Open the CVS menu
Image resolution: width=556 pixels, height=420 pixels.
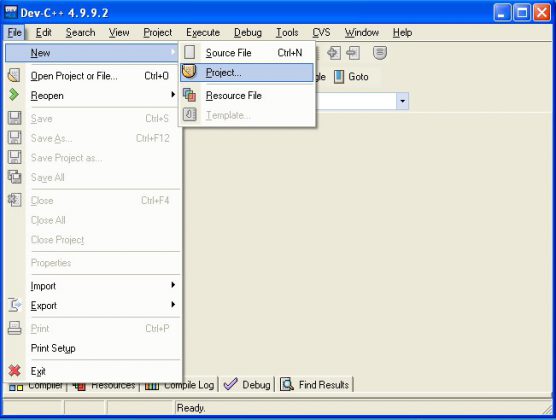[321, 33]
